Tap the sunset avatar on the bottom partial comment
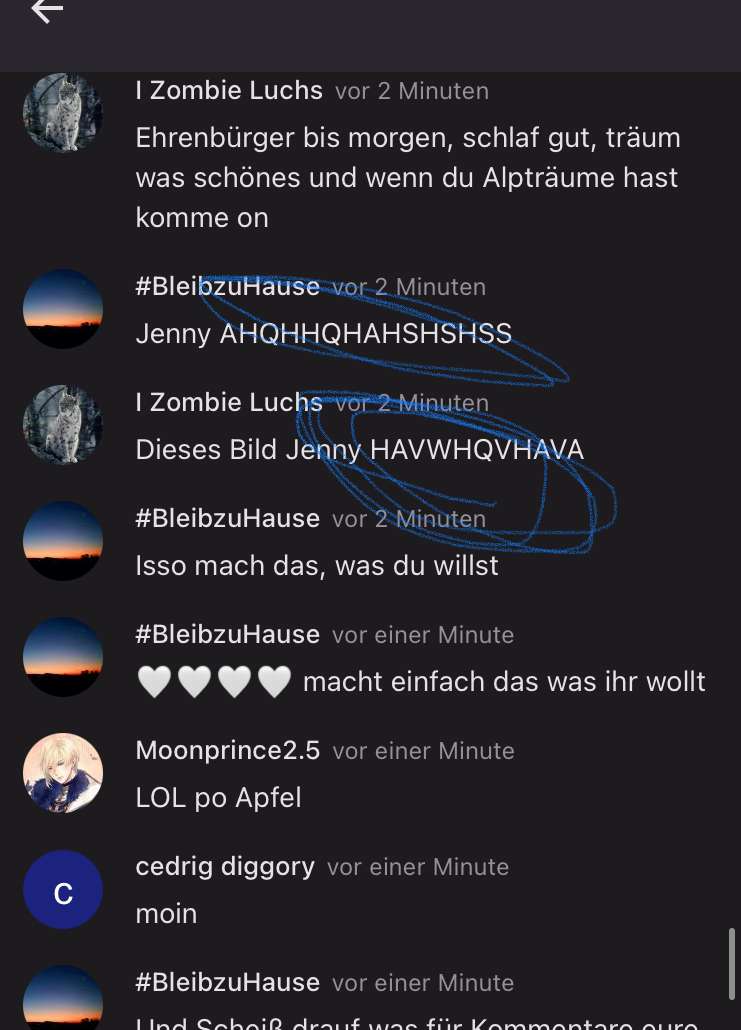Image resolution: width=741 pixels, height=1030 pixels. [x=63, y=997]
